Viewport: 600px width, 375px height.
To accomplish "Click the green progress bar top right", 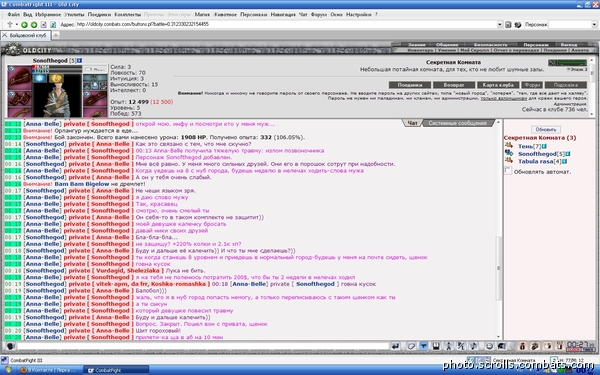I will pyautogui.click(x=567, y=63).
